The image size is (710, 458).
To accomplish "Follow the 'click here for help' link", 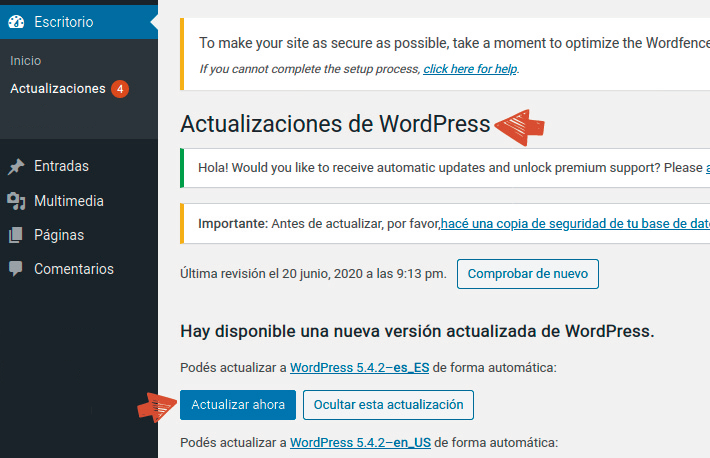I will click(470, 69).
